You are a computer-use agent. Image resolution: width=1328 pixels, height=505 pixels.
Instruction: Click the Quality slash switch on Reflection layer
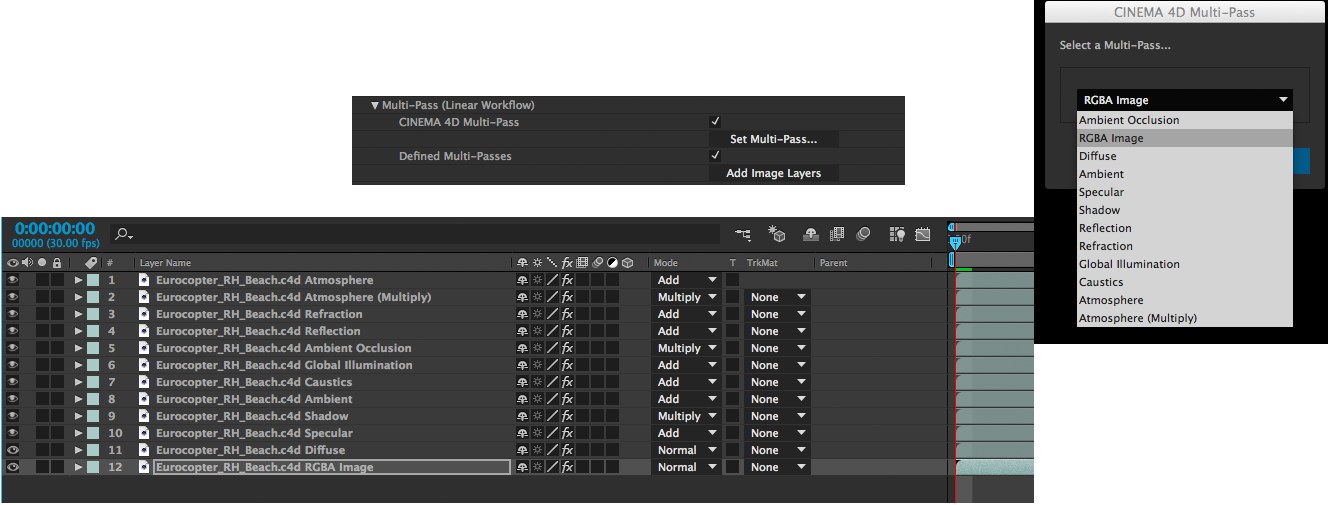click(552, 331)
